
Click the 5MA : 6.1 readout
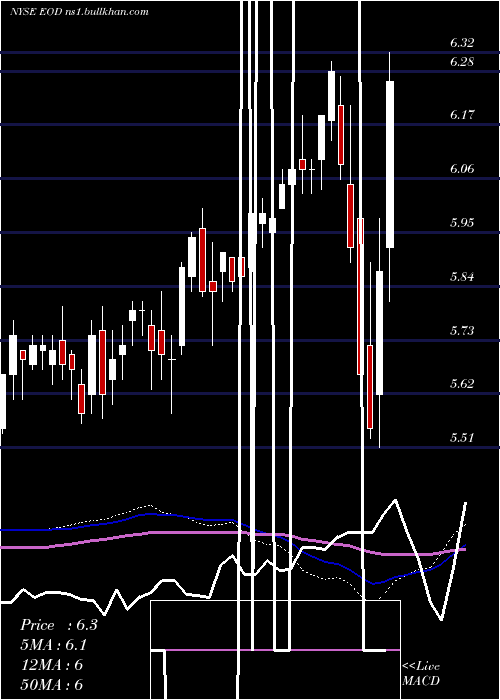pos(53,645)
